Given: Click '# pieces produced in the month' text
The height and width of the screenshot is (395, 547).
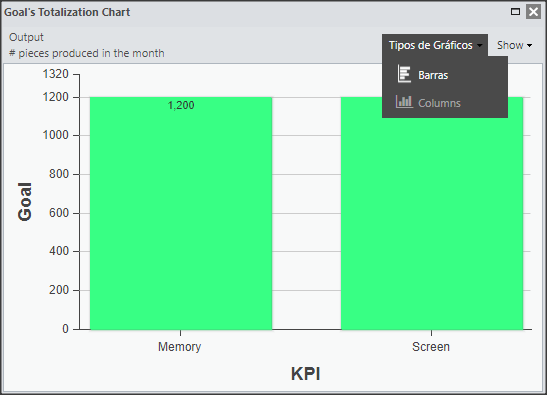Looking at the screenshot, I should pyautogui.click(x=87, y=53).
